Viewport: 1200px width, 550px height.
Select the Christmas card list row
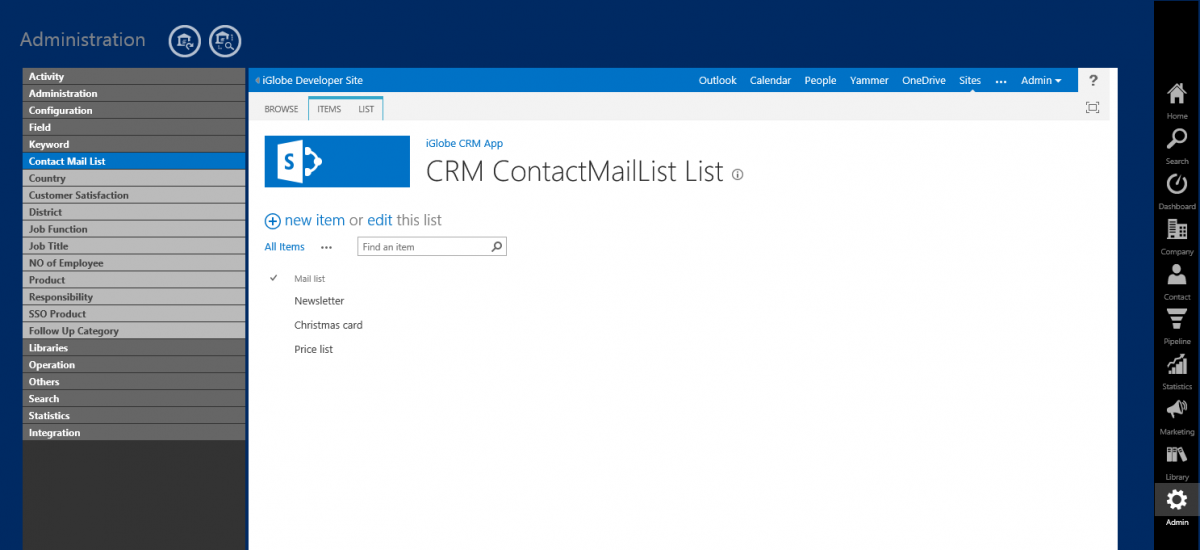[x=328, y=325]
